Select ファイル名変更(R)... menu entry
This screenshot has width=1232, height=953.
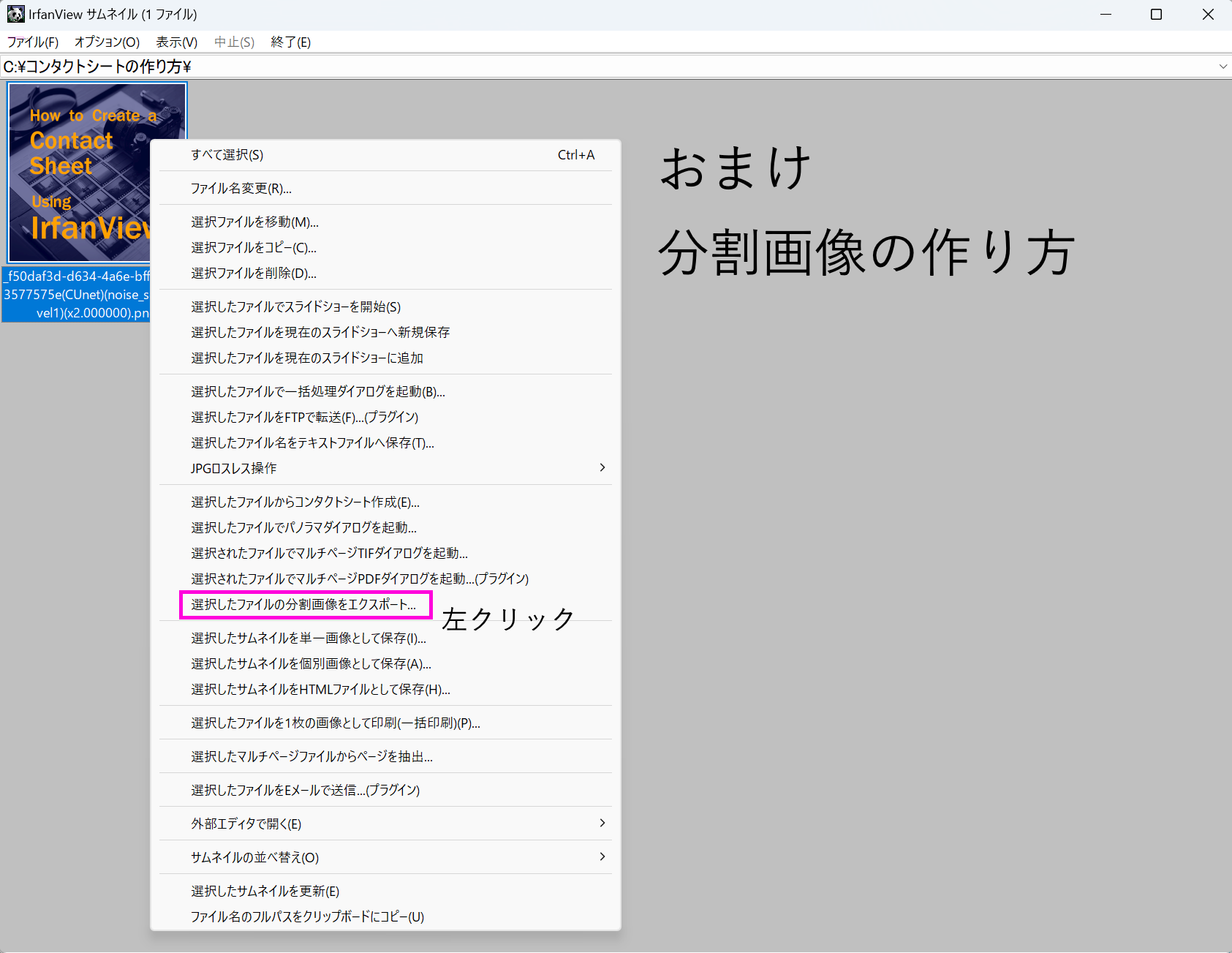coord(241,189)
